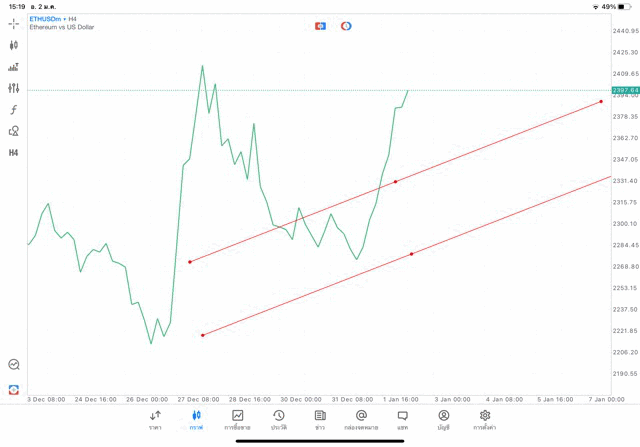This screenshot has height=447, width=640.
Task: Activate the crosshair cursor tool
Action: click(14, 23)
